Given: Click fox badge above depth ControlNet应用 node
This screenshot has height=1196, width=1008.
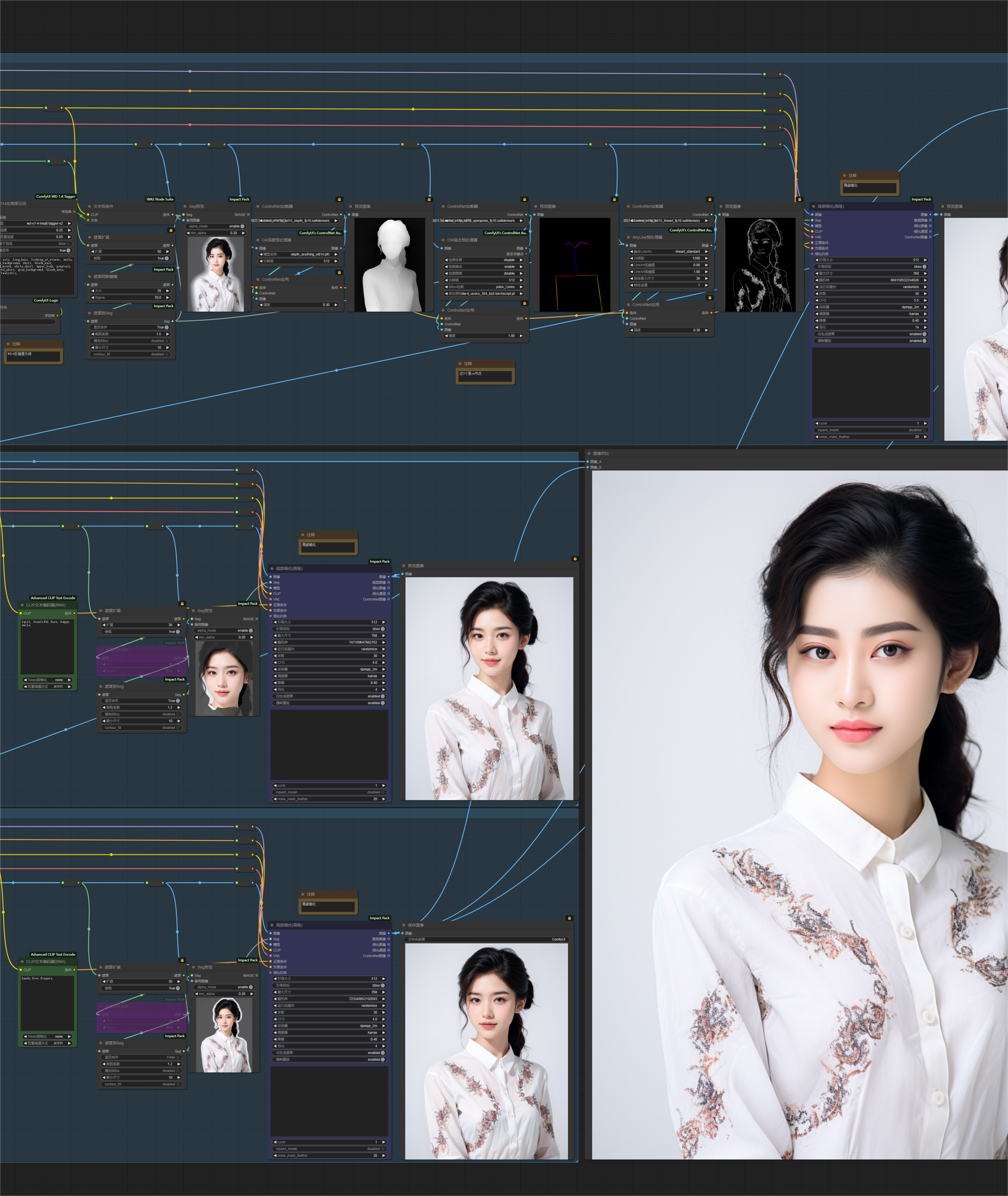Looking at the screenshot, I should pos(339,272).
